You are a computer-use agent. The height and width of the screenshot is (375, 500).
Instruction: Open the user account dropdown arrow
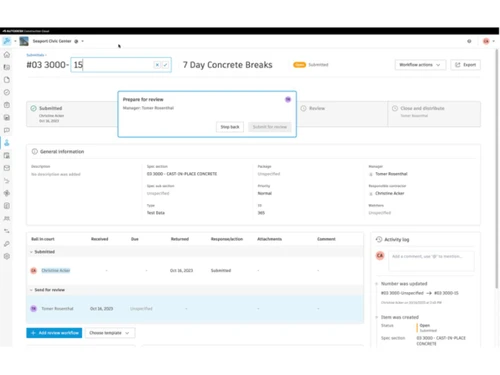tap(493, 41)
